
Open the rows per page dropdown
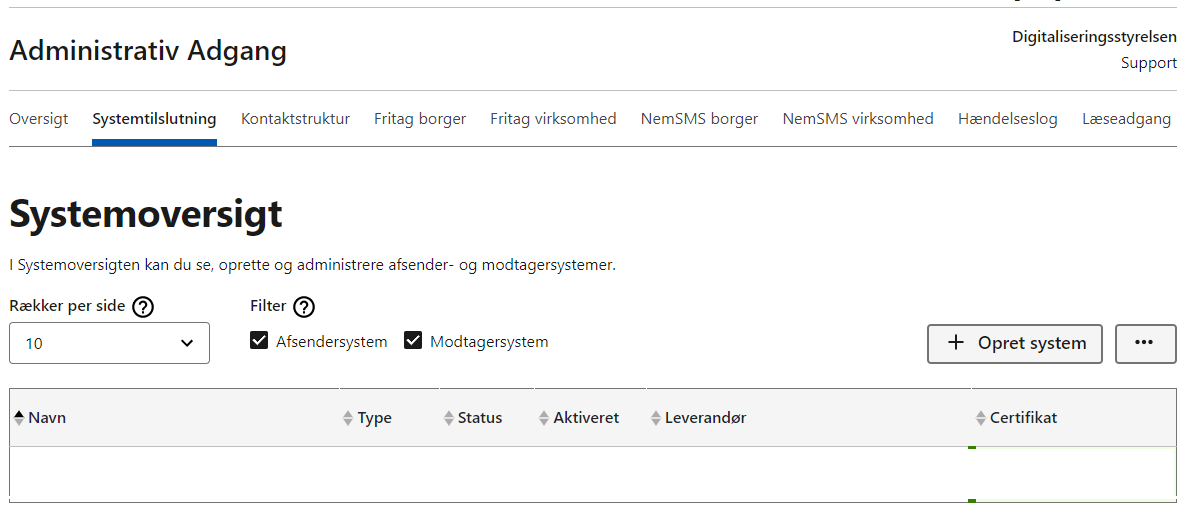click(x=110, y=343)
